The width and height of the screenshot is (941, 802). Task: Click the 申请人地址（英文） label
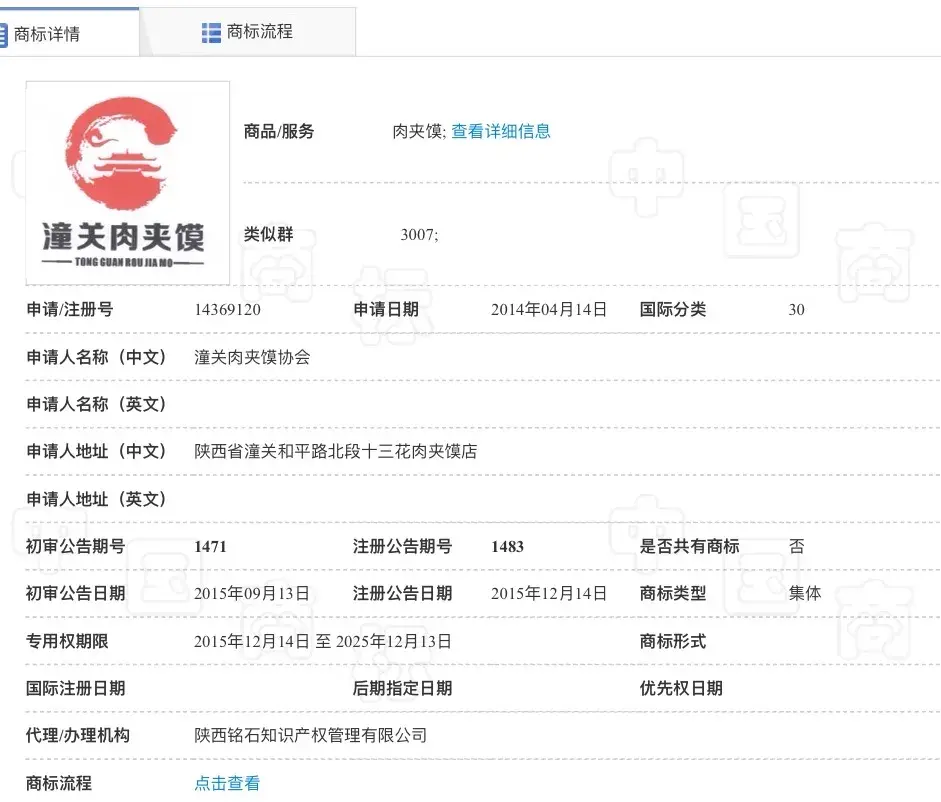pyautogui.click(x=97, y=499)
